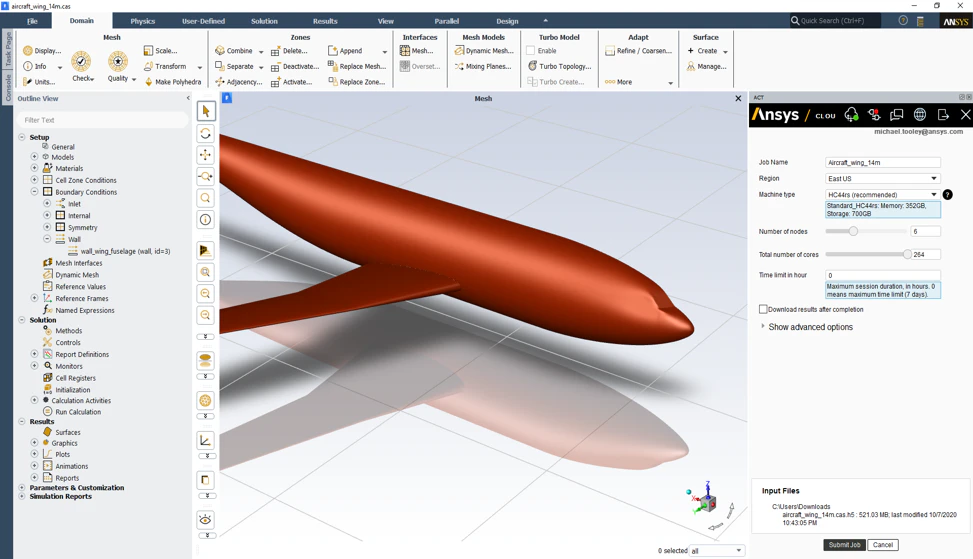Activate the select pointer tool in viewport toolbar
Viewport: 973px width, 559px height.
(206, 111)
